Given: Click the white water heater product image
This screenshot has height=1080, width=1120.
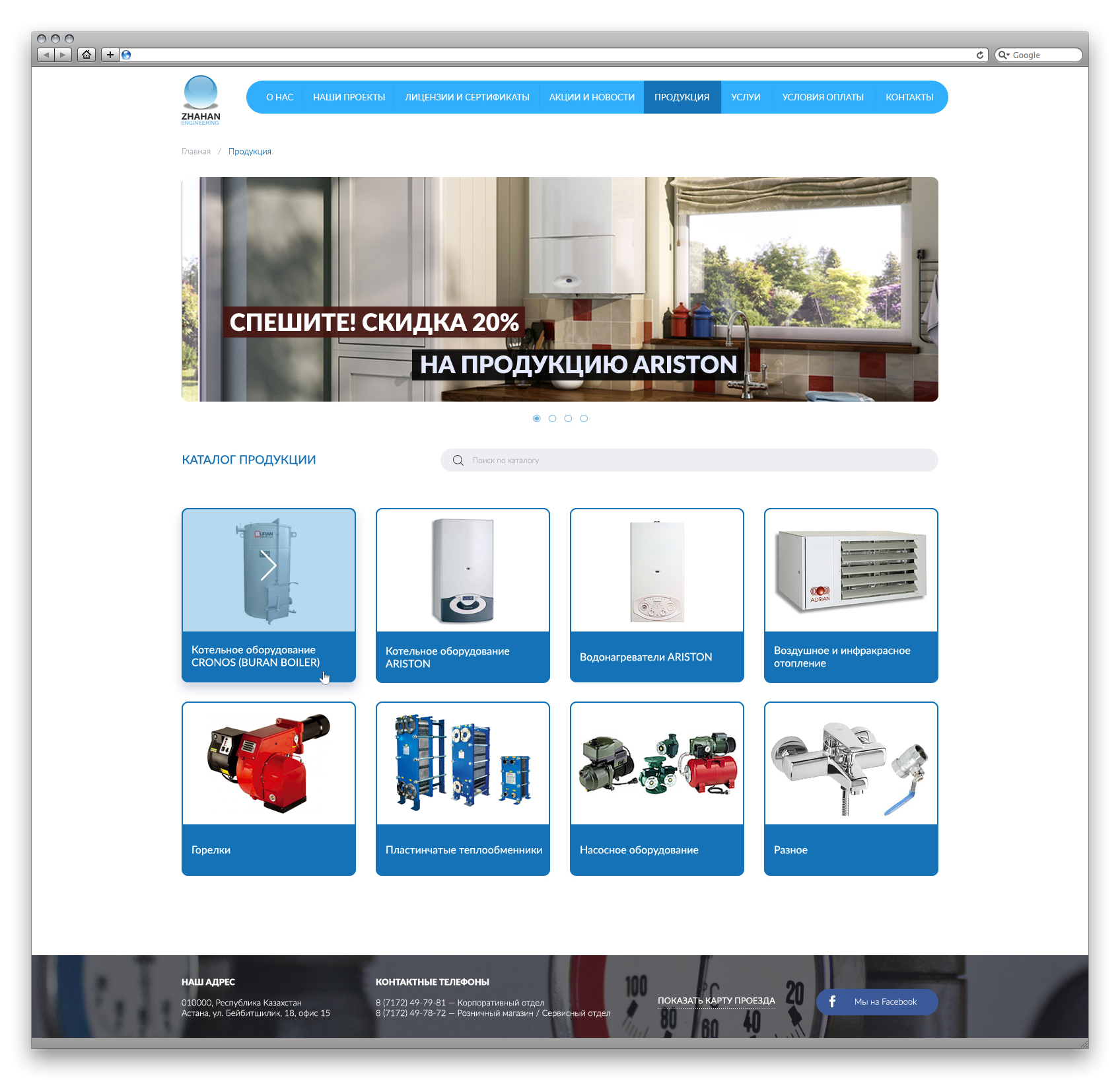Looking at the screenshot, I should 657,571.
